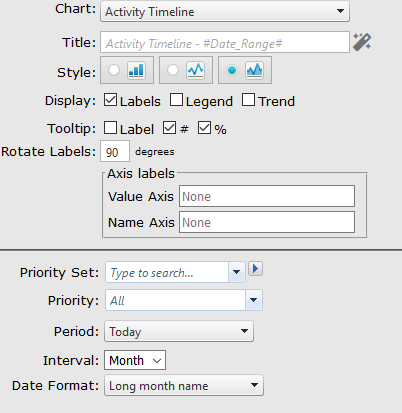402x413 pixels.
Task: Click the Rotate Labels degrees field
Action: tap(115, 152)
